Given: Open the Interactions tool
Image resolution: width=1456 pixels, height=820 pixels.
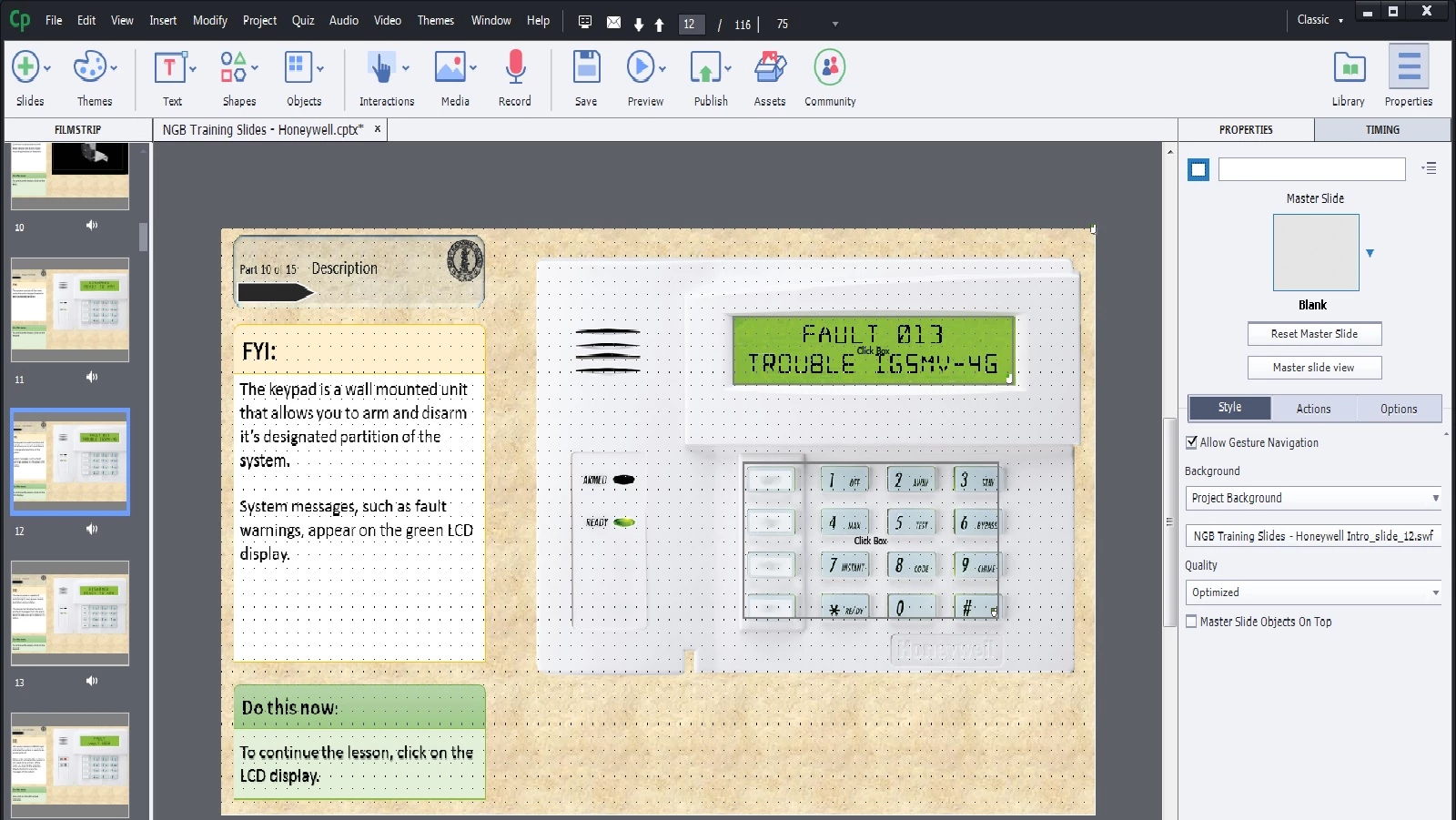Looking at the screenshot, I should (x=380, y=67).
